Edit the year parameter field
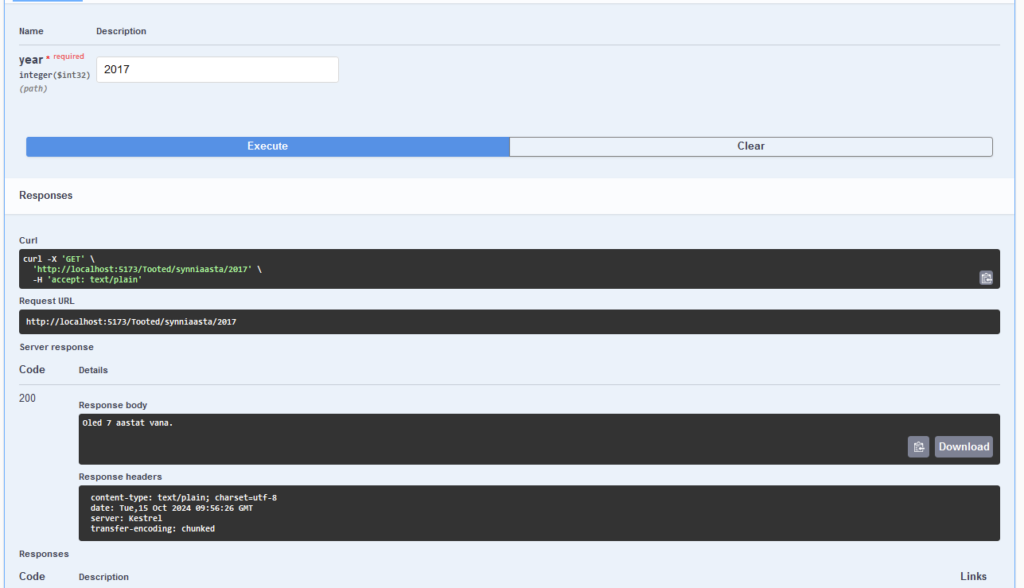 217,69
